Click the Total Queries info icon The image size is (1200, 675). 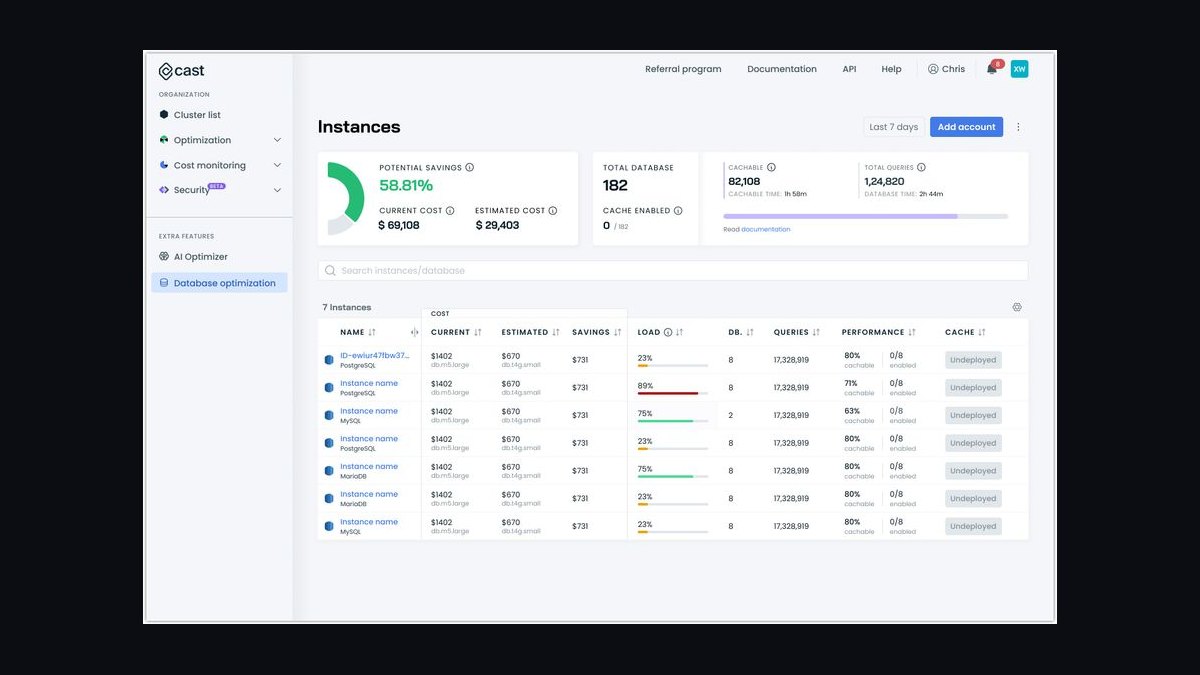click(921, 168)
